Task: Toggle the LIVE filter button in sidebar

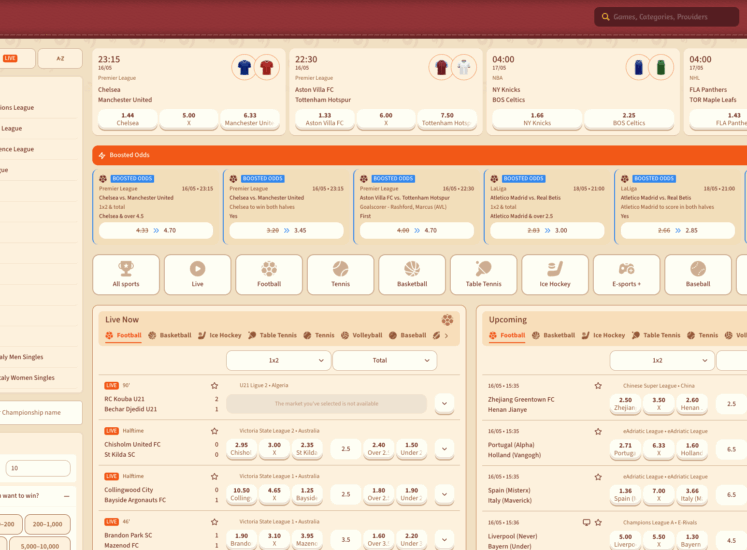Action: pos(17,58)
